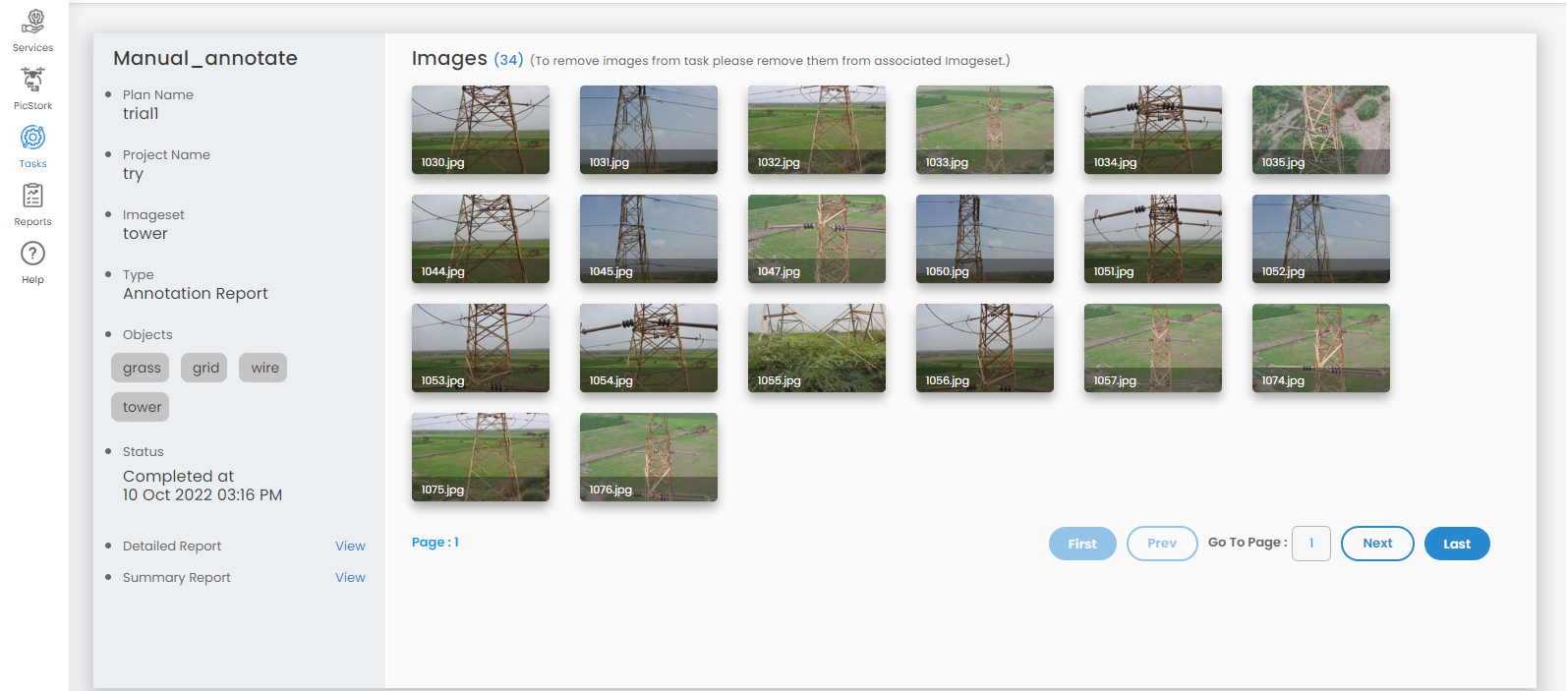1568x691 pixels.
Task: Focus the Go To Page input field
Action: 1311,544
